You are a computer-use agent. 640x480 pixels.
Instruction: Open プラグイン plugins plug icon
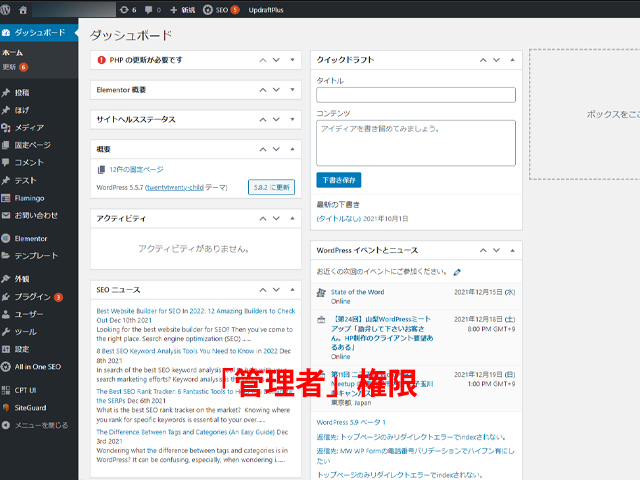click(x=6, y=297)
